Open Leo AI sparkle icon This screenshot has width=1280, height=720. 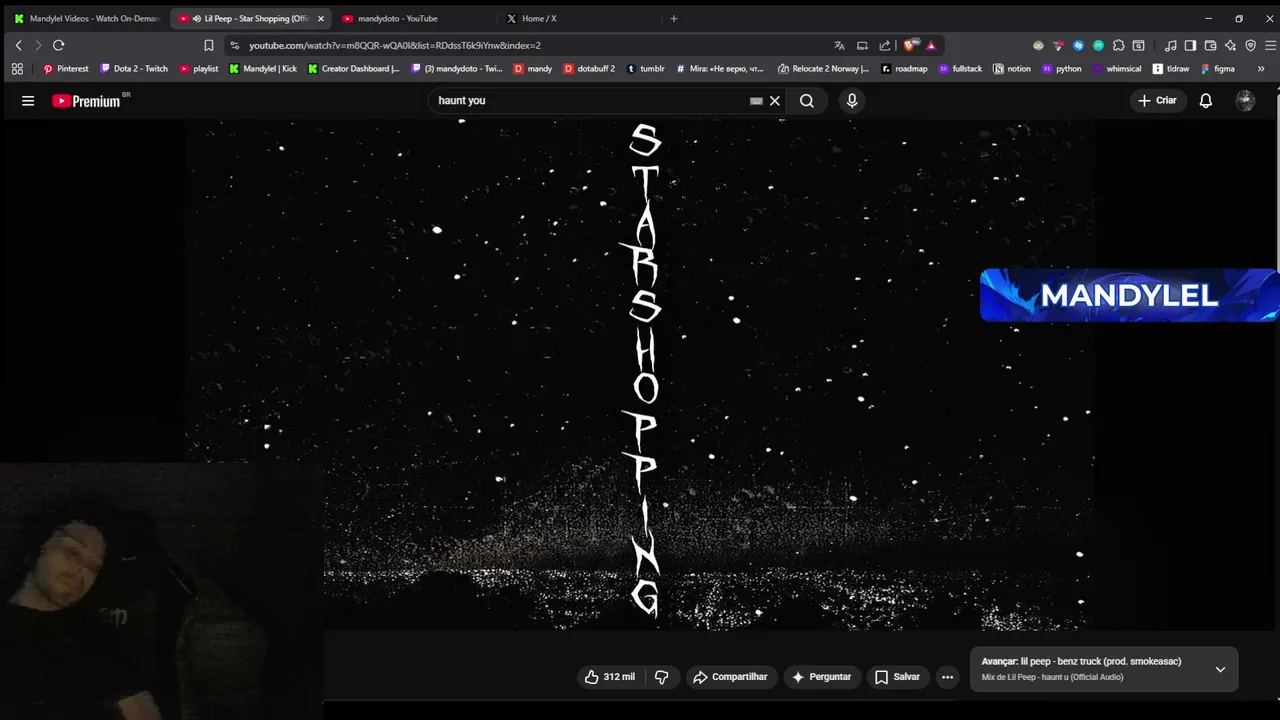click(1230, 45)
